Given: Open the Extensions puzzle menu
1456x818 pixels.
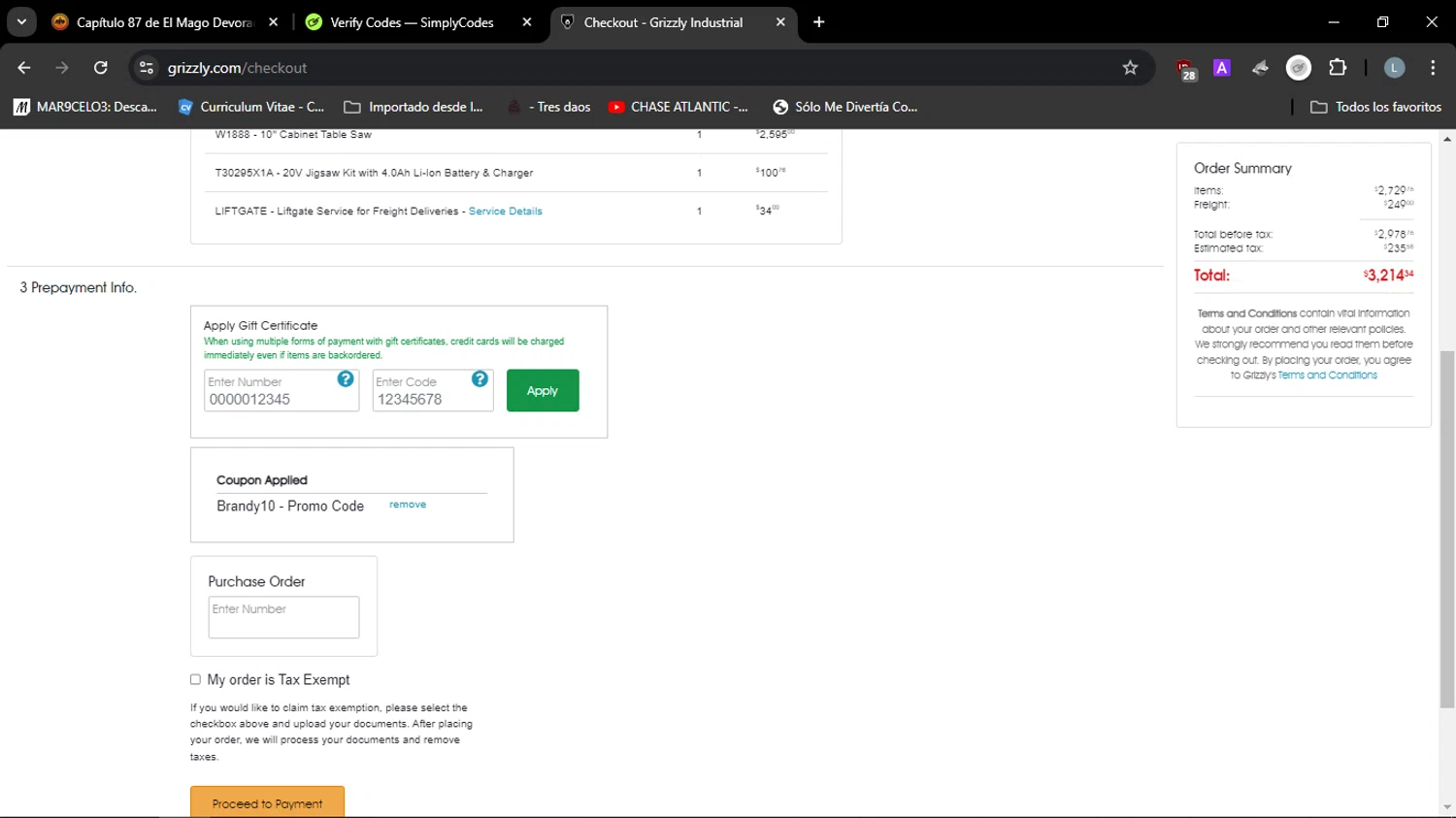Looking at the screenshot, I should click(x=1338, y=68).
